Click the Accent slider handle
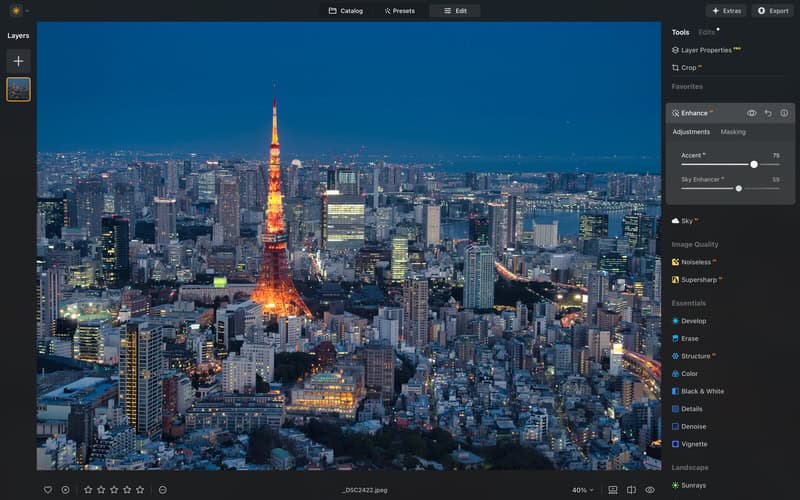This screenshot has width=800, height=500. click(x=754, y=164)
